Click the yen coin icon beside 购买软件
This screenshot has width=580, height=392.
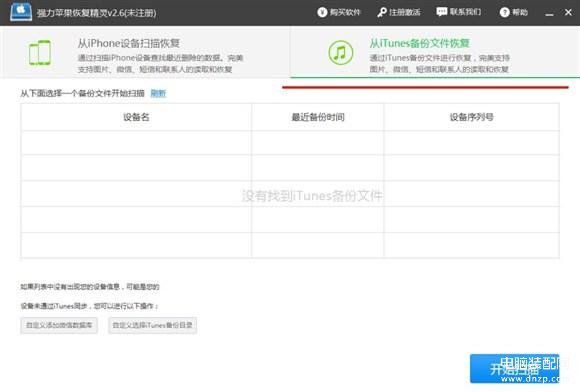point(322,12)
